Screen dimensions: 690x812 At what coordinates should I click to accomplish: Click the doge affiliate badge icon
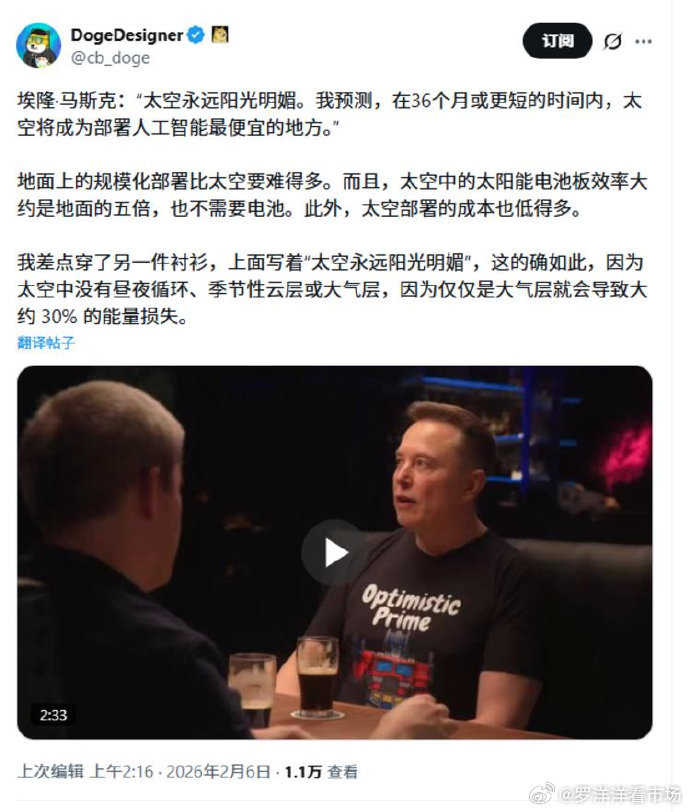(220, 35)
